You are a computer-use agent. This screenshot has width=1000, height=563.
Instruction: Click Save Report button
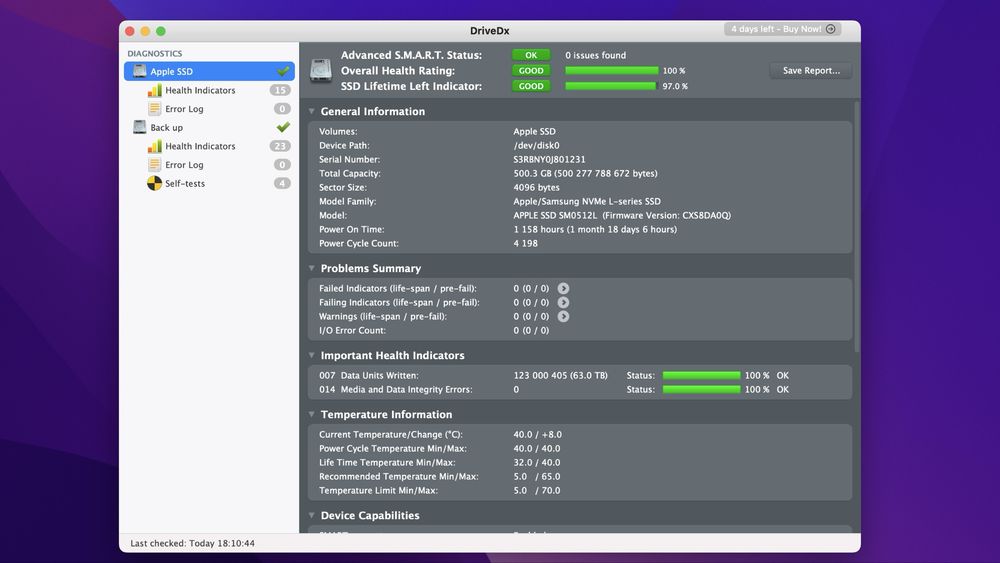(811, 71)
